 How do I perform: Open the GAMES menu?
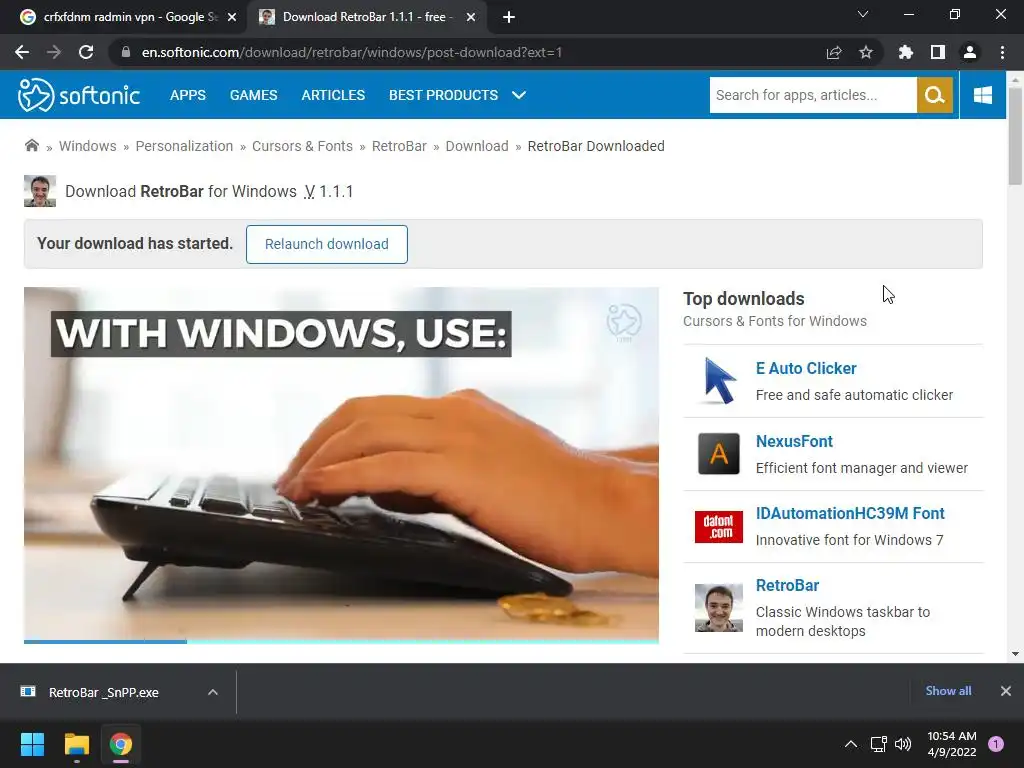pos(253,95)
